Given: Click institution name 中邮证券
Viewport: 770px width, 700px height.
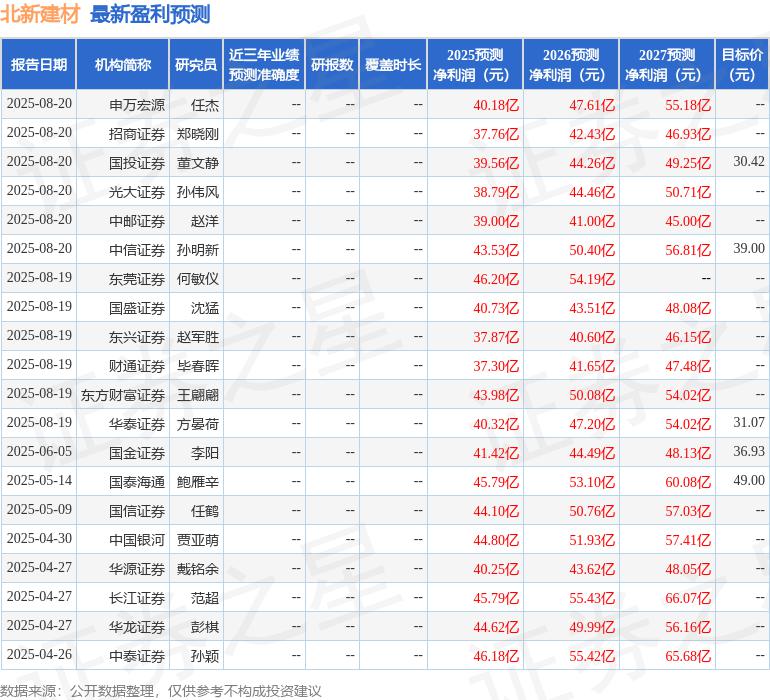Looking at the screenshot, I should click(137, 221).
